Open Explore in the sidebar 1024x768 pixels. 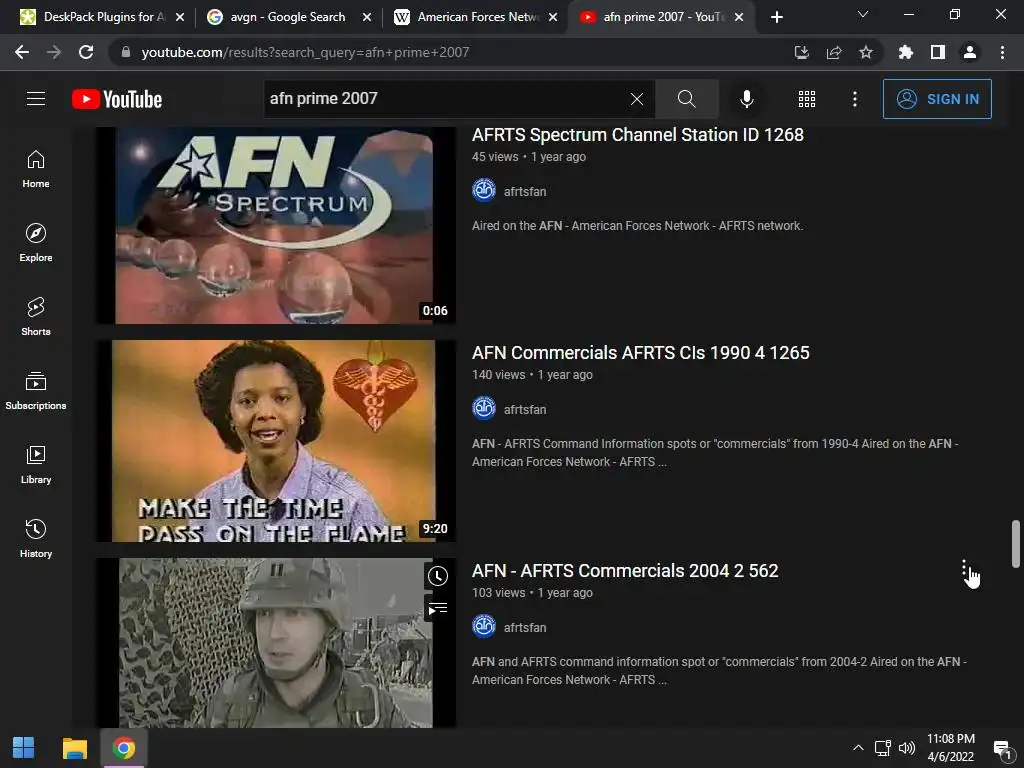pos(36,243)
